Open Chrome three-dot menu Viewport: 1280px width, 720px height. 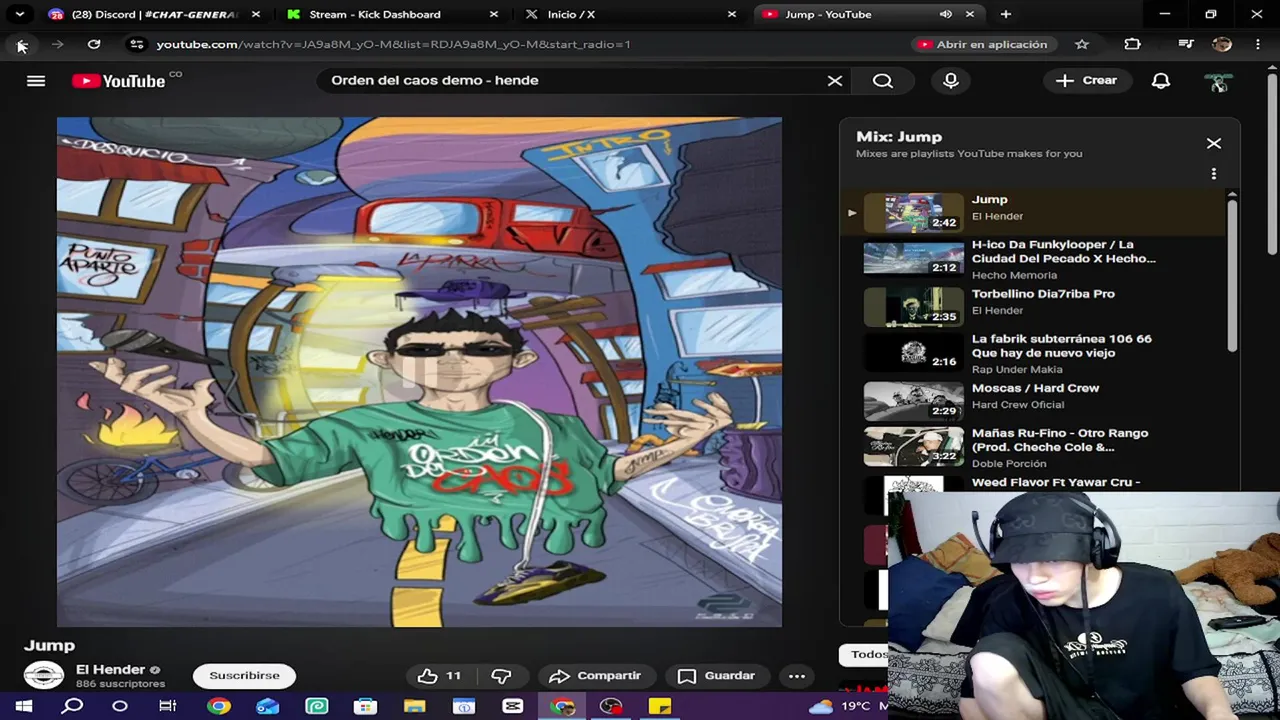coord(1257,45)
